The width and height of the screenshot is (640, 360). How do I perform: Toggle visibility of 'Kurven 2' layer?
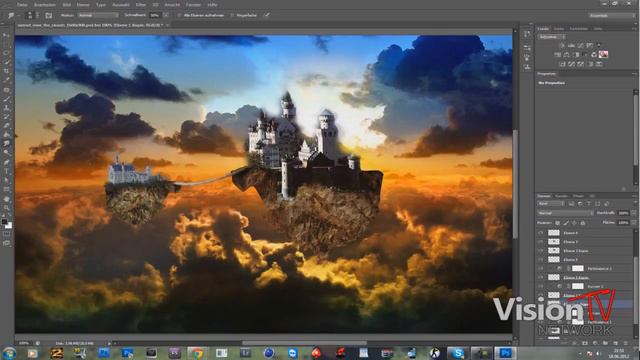tap(540, 286)
